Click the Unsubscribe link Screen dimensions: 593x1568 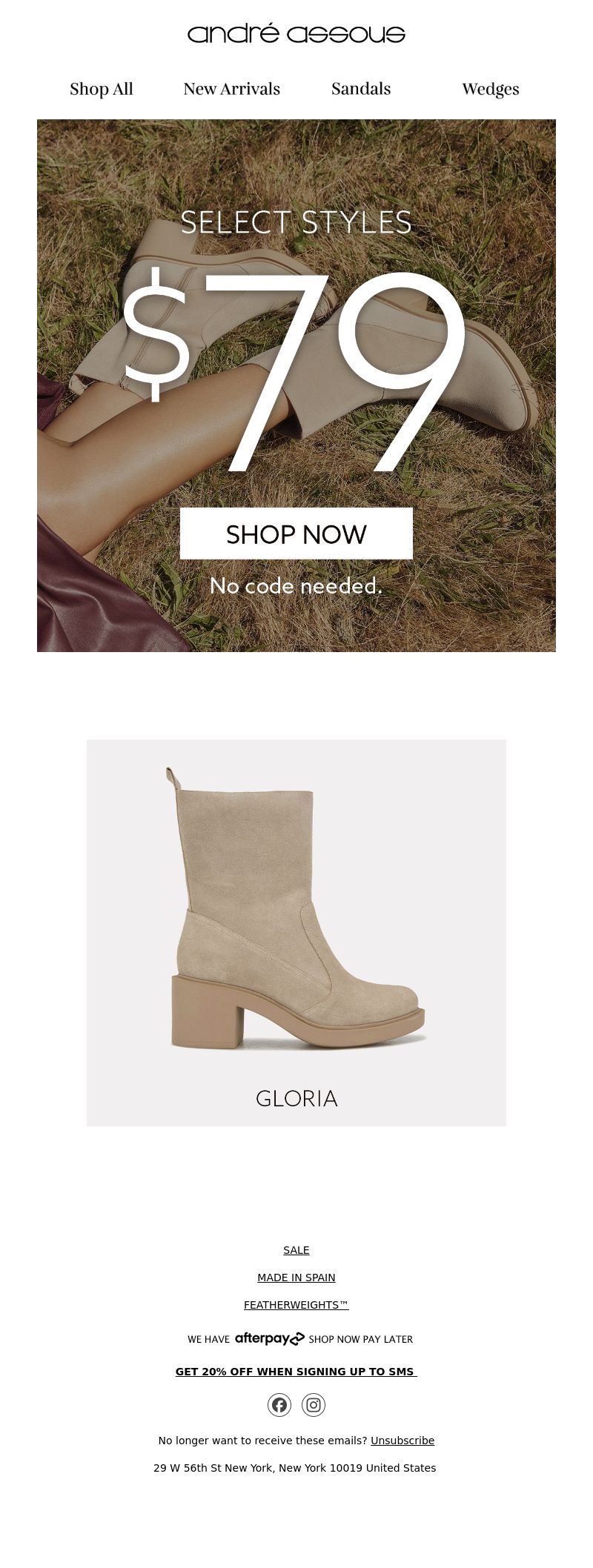tap(402, 1441)
